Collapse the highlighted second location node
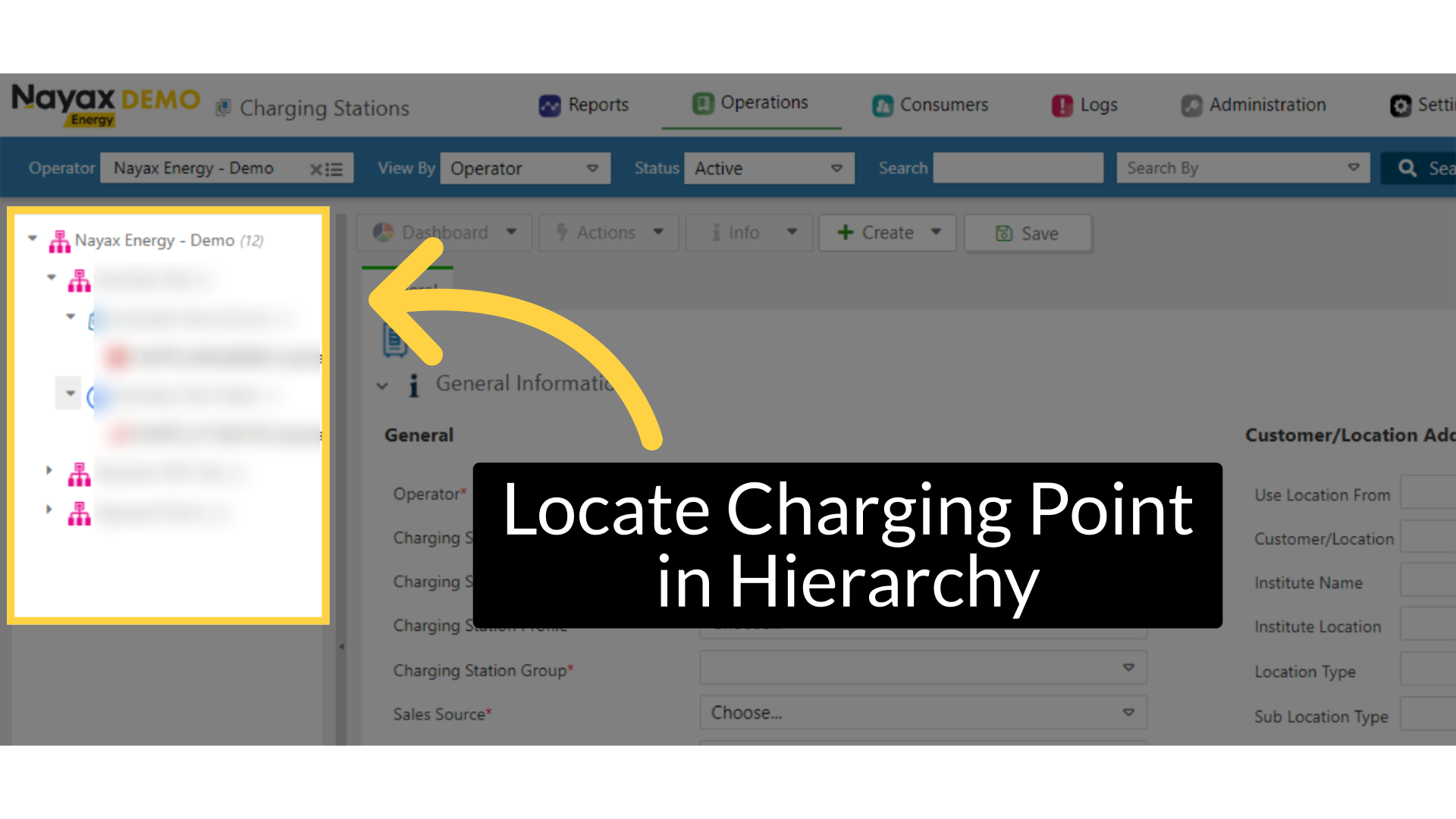The height and width of the screenshot is (819, 1456). (x=69, y=393)
